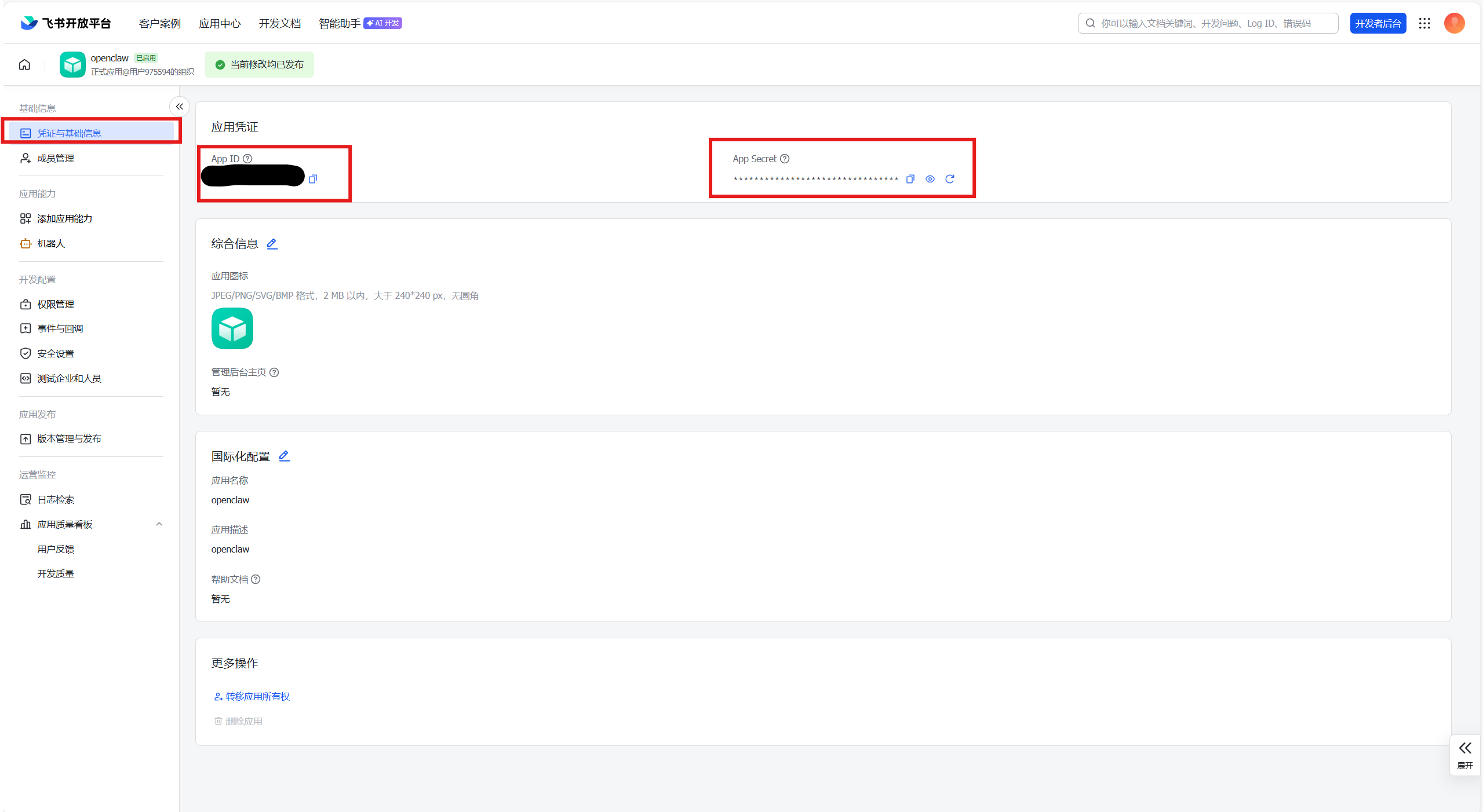Screen dimensions: 1483x812
Task: Edit 国际化配置 with pencil icon
Action: pyautogui.click(x=284, y=456)
